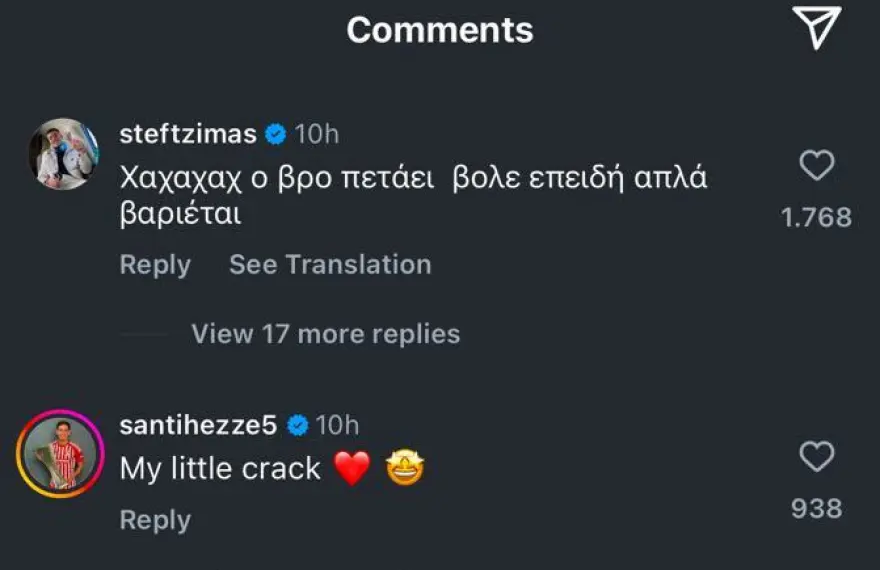The width and height of the screenshot is (880, 570).
Task: Click the verified badge next to steftzimas
Action: coord(276,134)
